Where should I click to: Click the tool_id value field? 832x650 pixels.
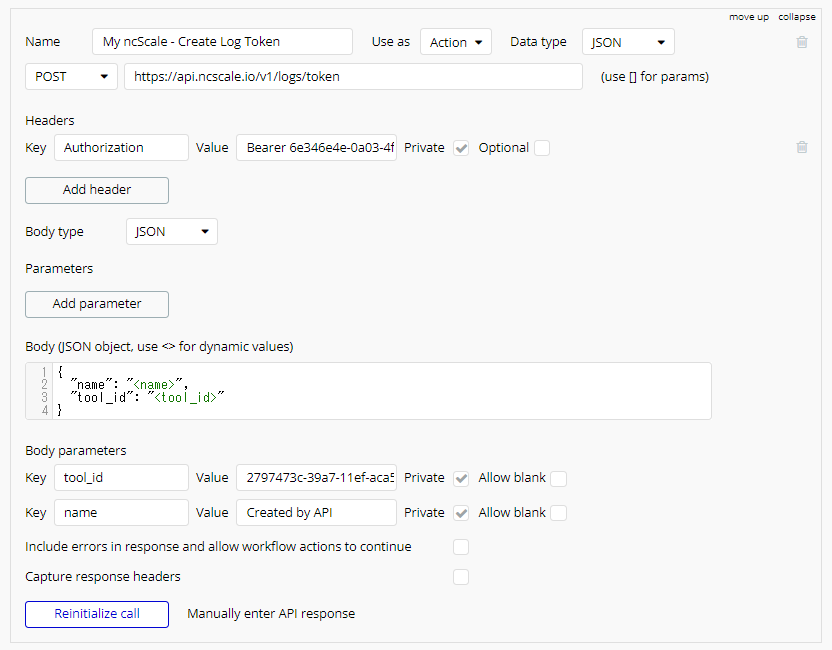[316, 478]
